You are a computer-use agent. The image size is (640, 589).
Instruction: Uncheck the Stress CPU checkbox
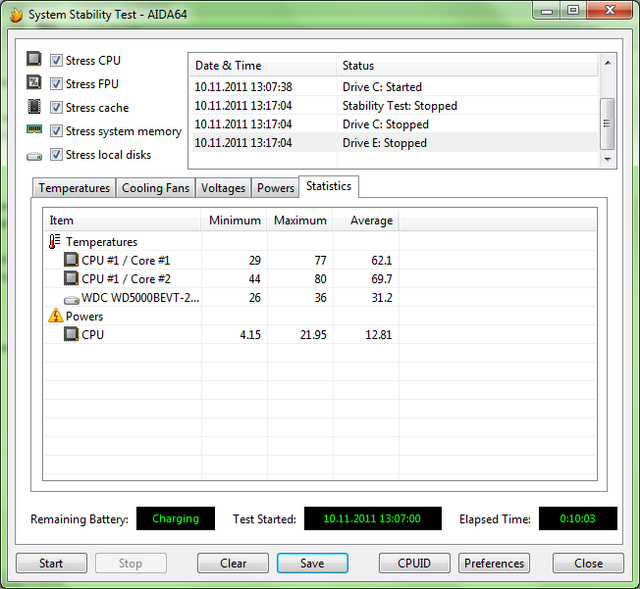click(57, 60)
